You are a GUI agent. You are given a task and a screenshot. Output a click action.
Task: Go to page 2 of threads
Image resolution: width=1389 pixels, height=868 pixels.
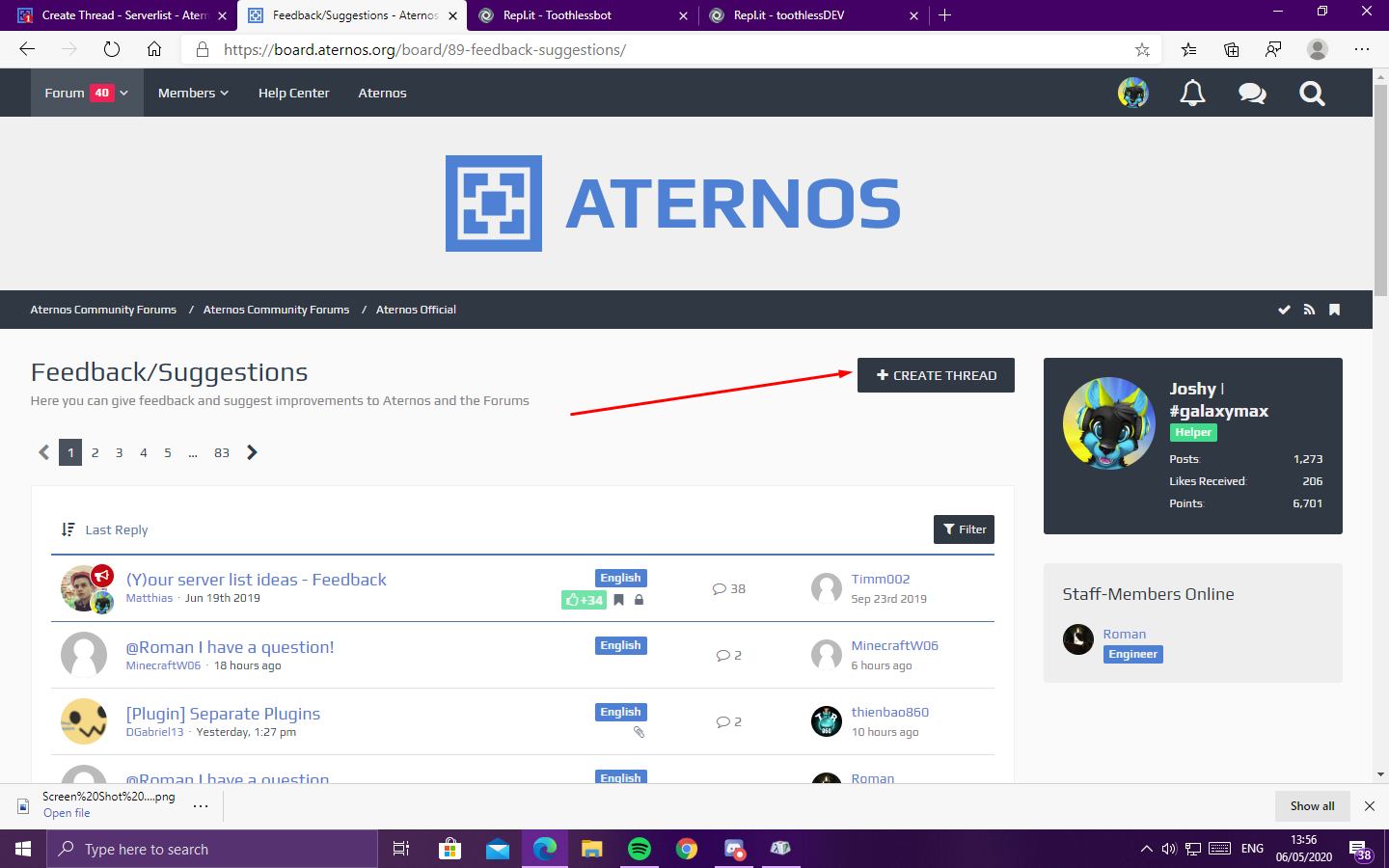[95, 452]
